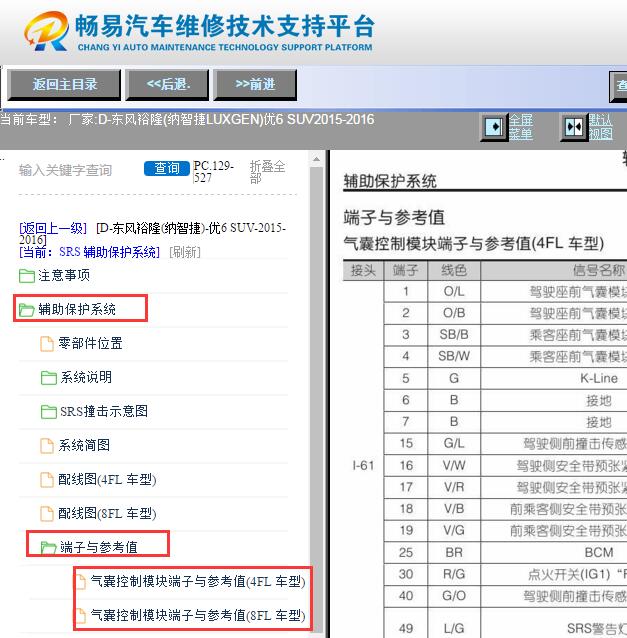
Task: Click the K-Line signal name cell
Action: (x=599, y=378)
